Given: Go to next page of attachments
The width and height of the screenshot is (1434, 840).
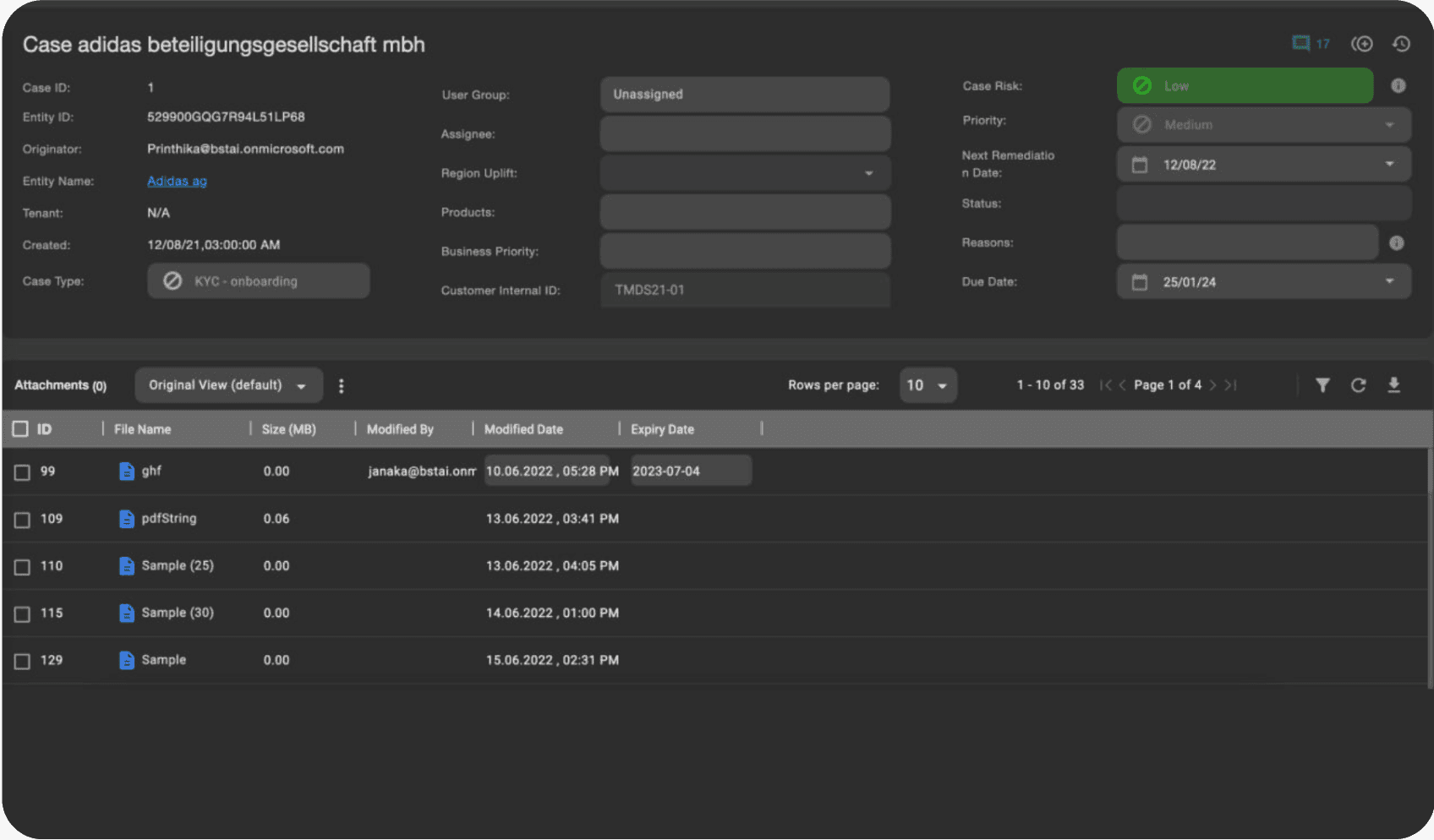Looking at the screenshot, I should point(1212,385).
